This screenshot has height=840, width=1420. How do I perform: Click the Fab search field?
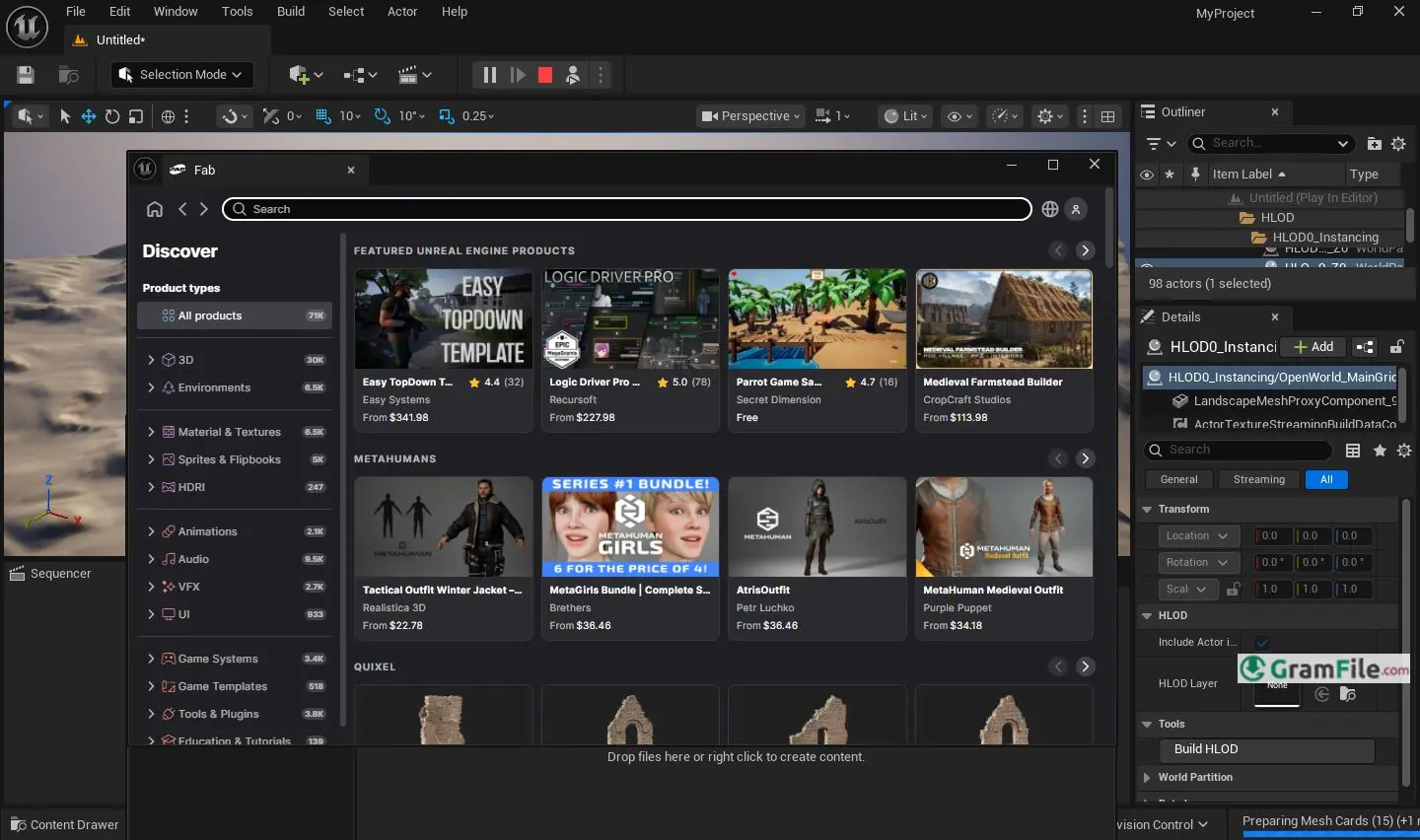tap(627, 209)
